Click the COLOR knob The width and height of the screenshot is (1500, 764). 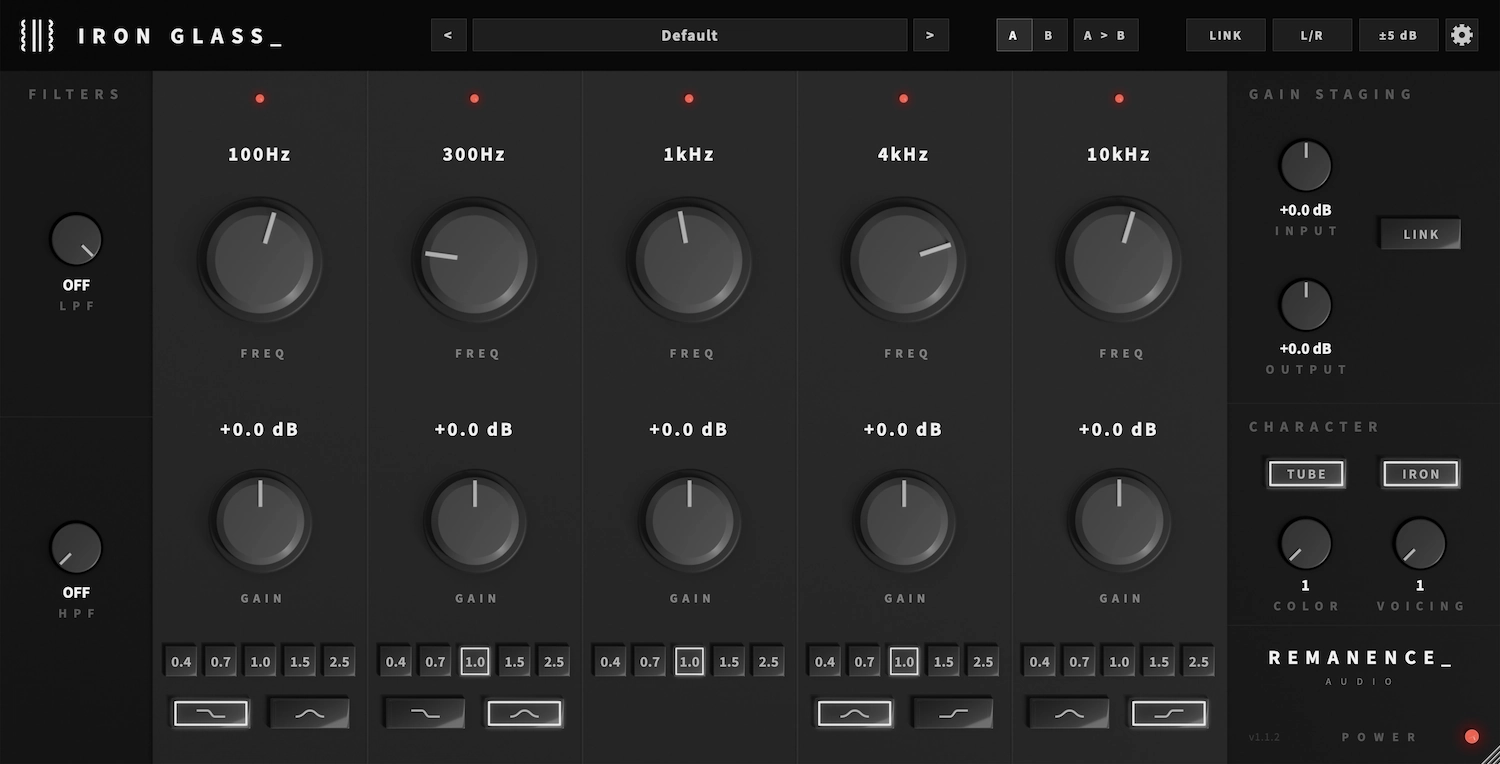point(1306,544)
